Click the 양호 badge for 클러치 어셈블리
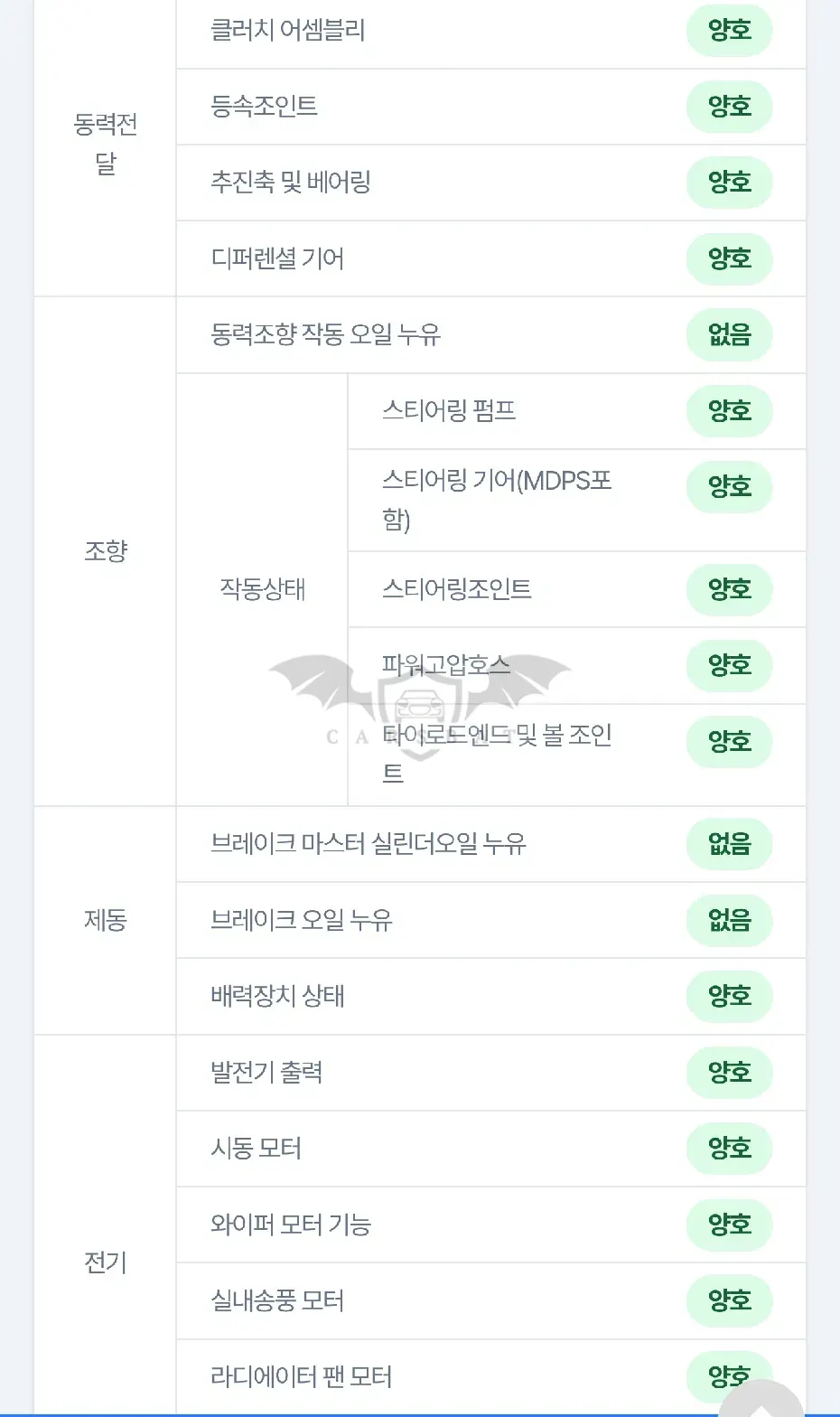The width and height of the screenshot is (840, 1417). point(730,31)
